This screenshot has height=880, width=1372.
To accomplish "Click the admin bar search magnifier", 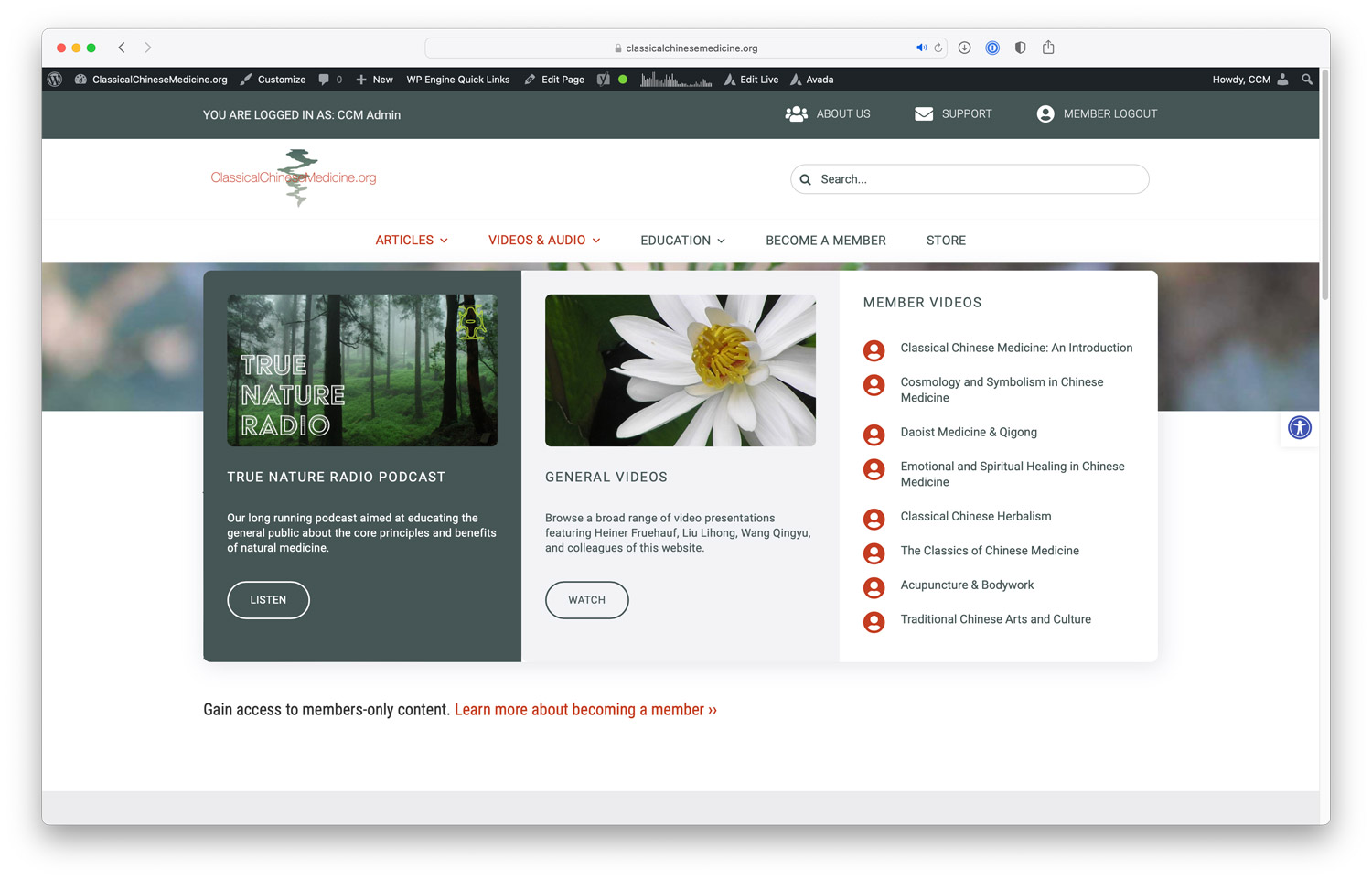I will (1307, 80).
